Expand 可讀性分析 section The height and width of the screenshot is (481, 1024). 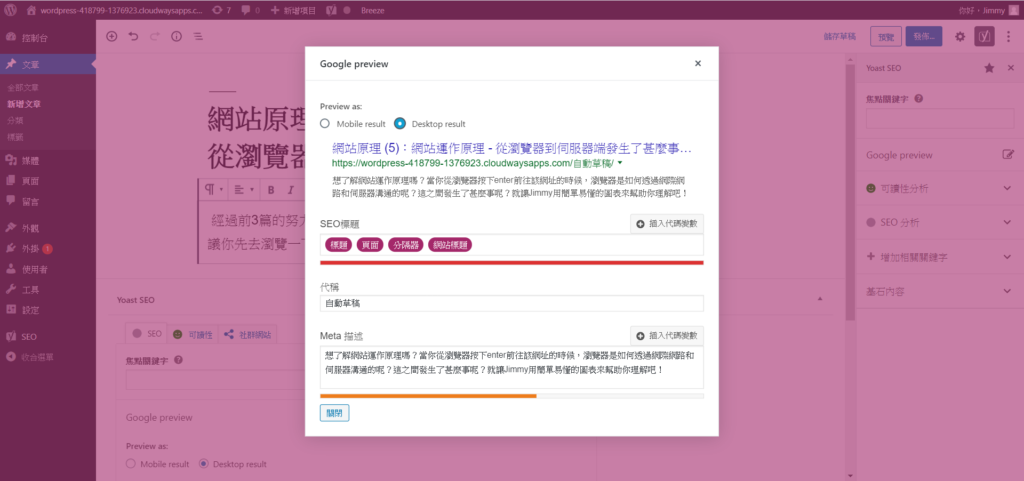pyautogui.click(x=940, y=189)
